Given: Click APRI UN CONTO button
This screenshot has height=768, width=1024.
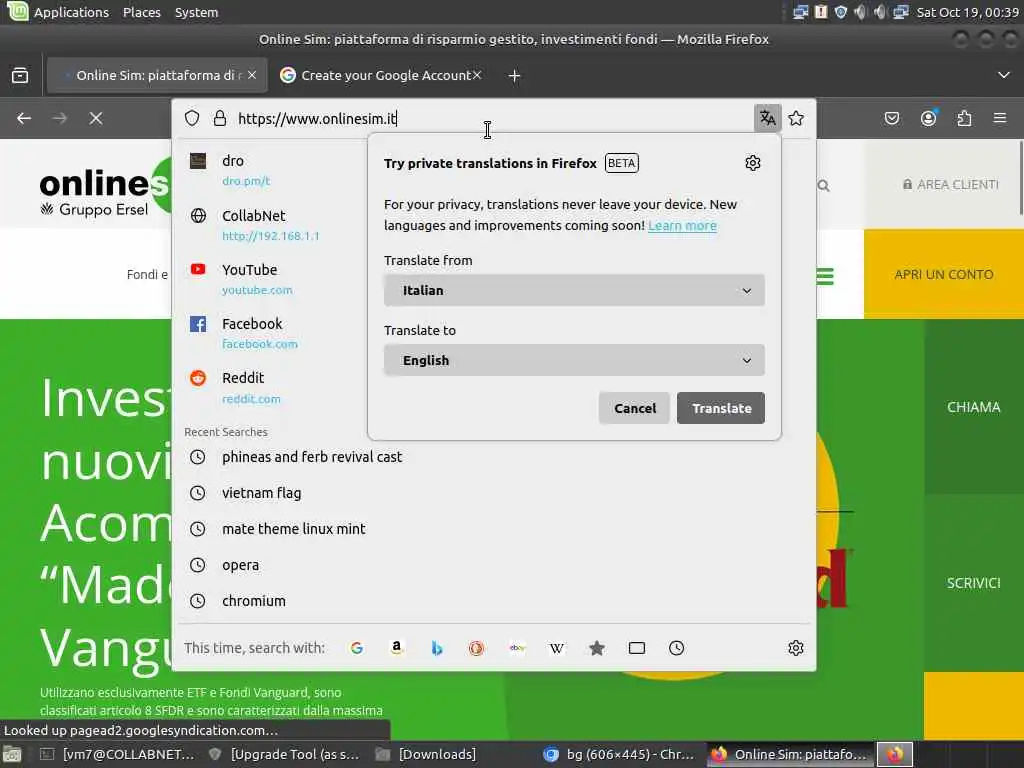Looking at the screenshot, I should click(944, 274).
